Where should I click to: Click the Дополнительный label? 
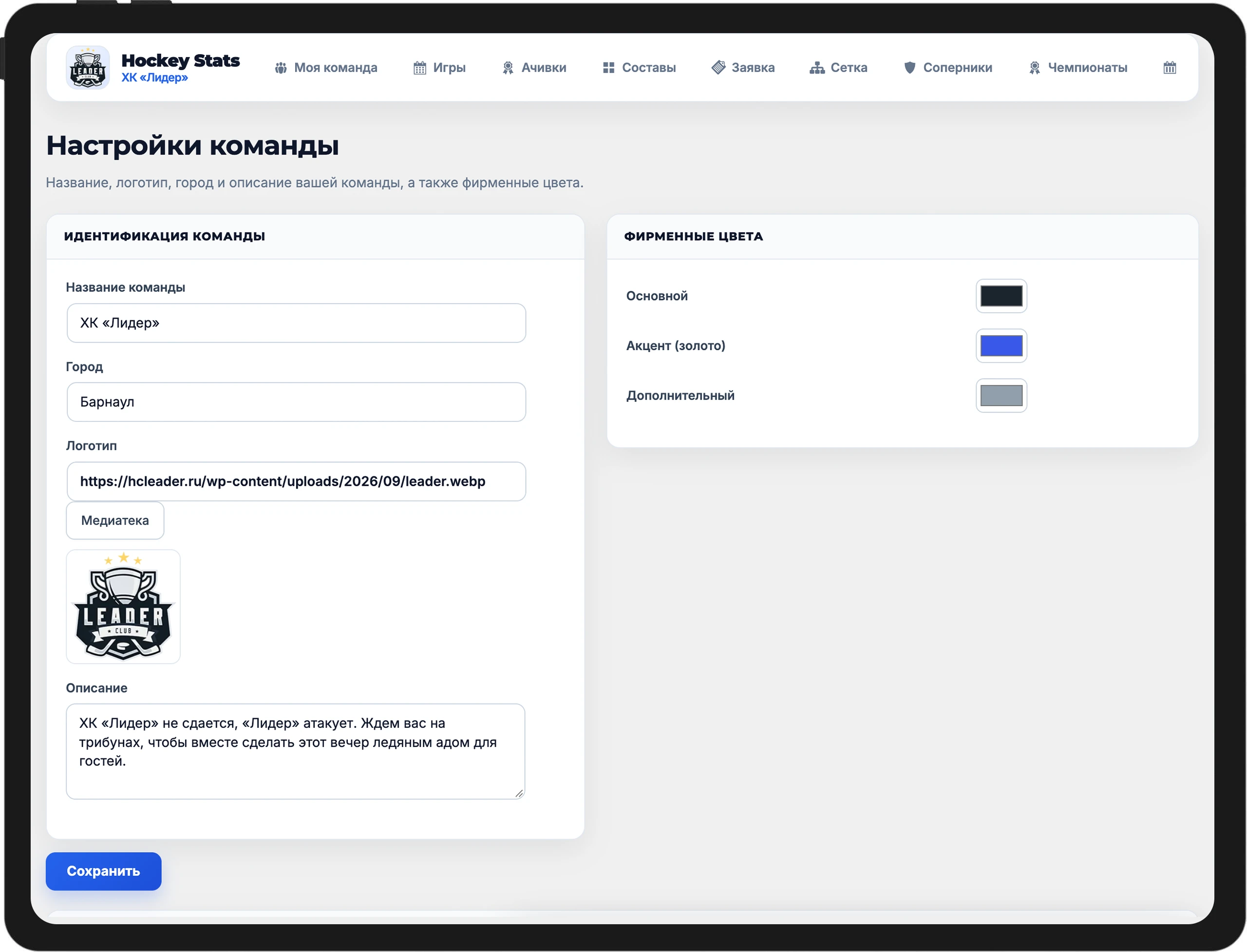(x=680, y=396)
